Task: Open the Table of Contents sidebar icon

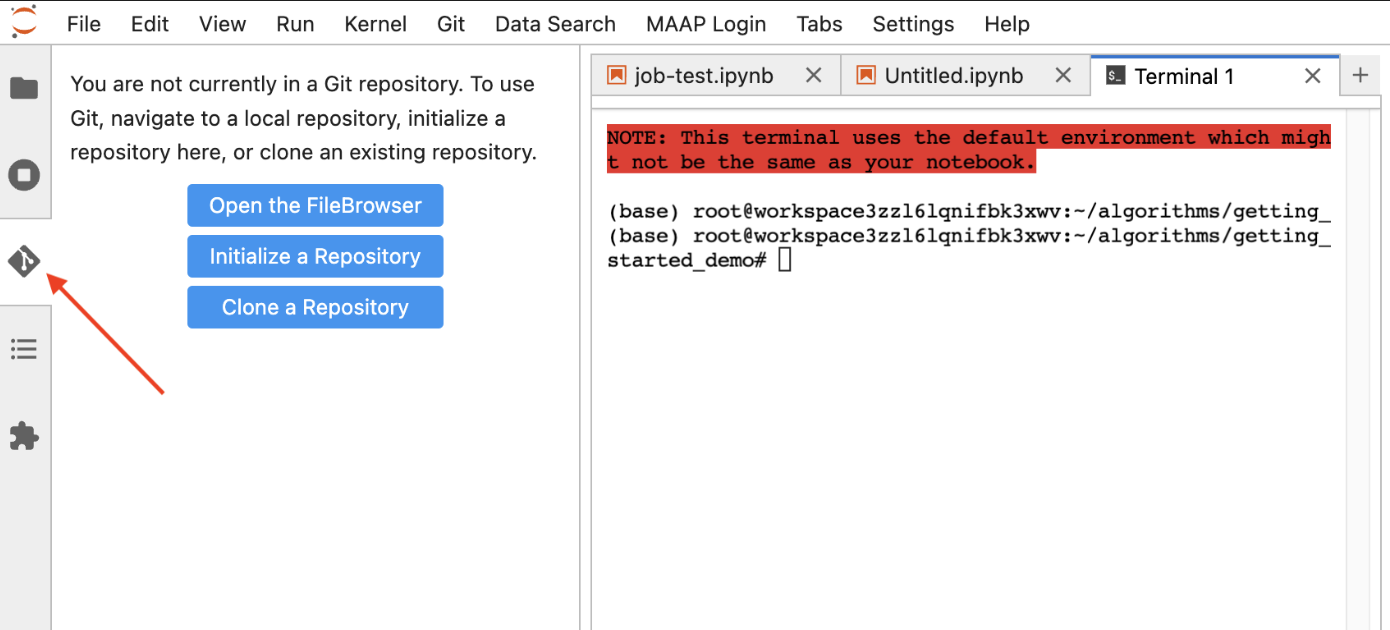Action: coord(24,349)
